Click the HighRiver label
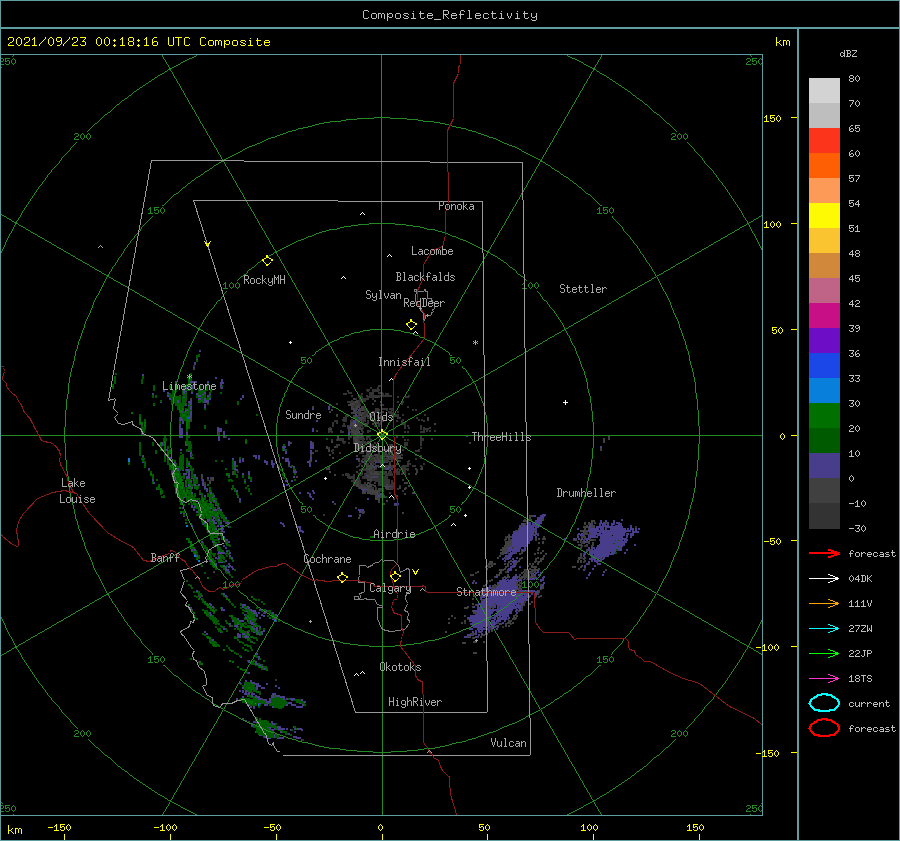This screenshot has width=900, height=841. (415, 702)
